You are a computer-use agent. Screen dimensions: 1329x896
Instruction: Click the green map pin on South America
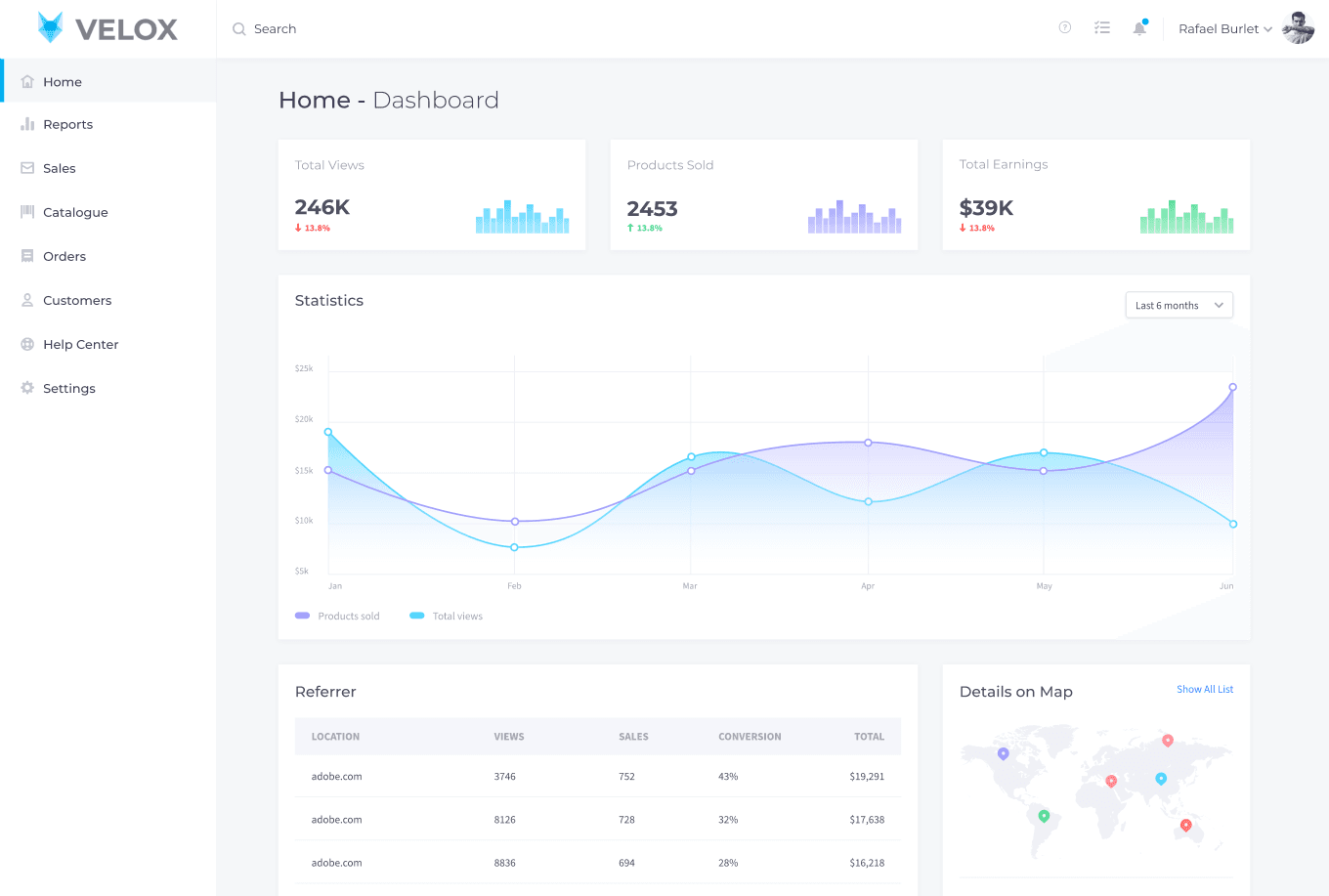click(1044, 816)
